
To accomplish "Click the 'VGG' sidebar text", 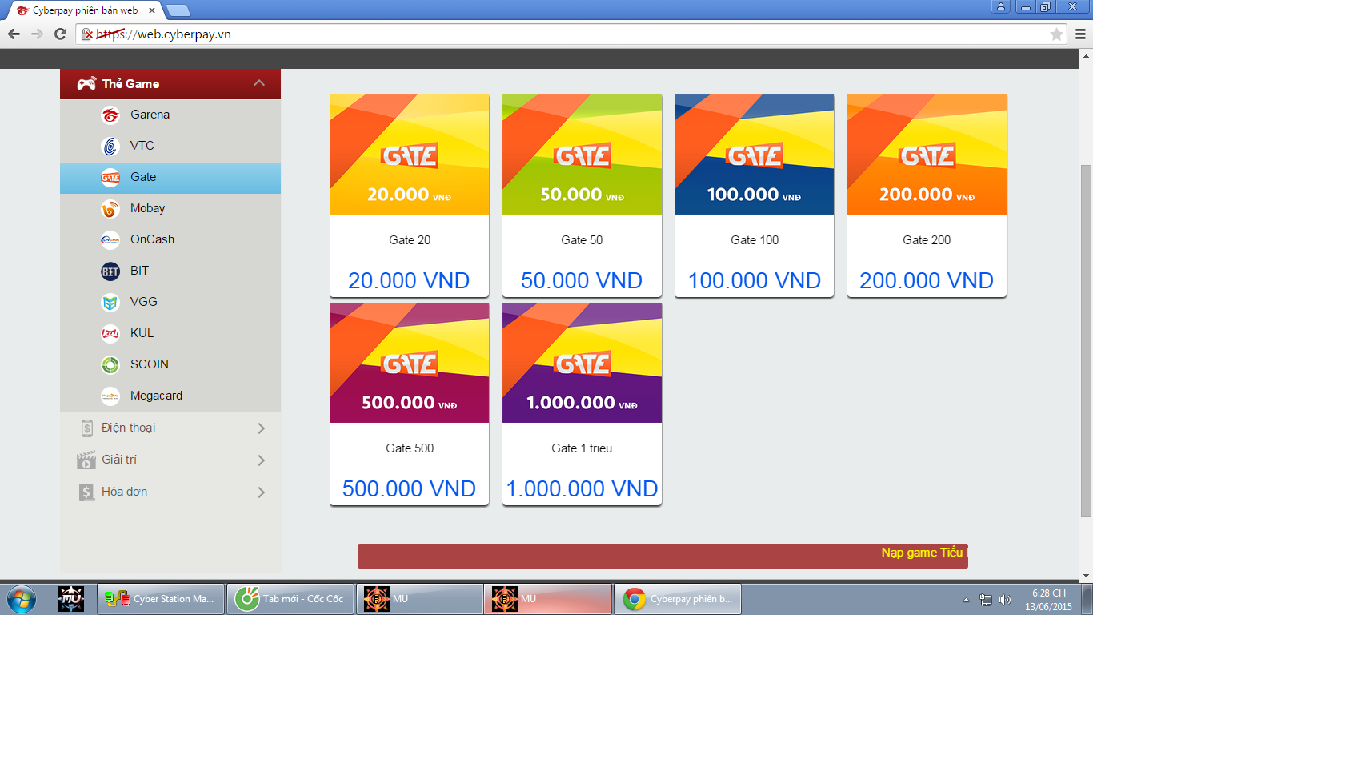I will click(144, 302).
